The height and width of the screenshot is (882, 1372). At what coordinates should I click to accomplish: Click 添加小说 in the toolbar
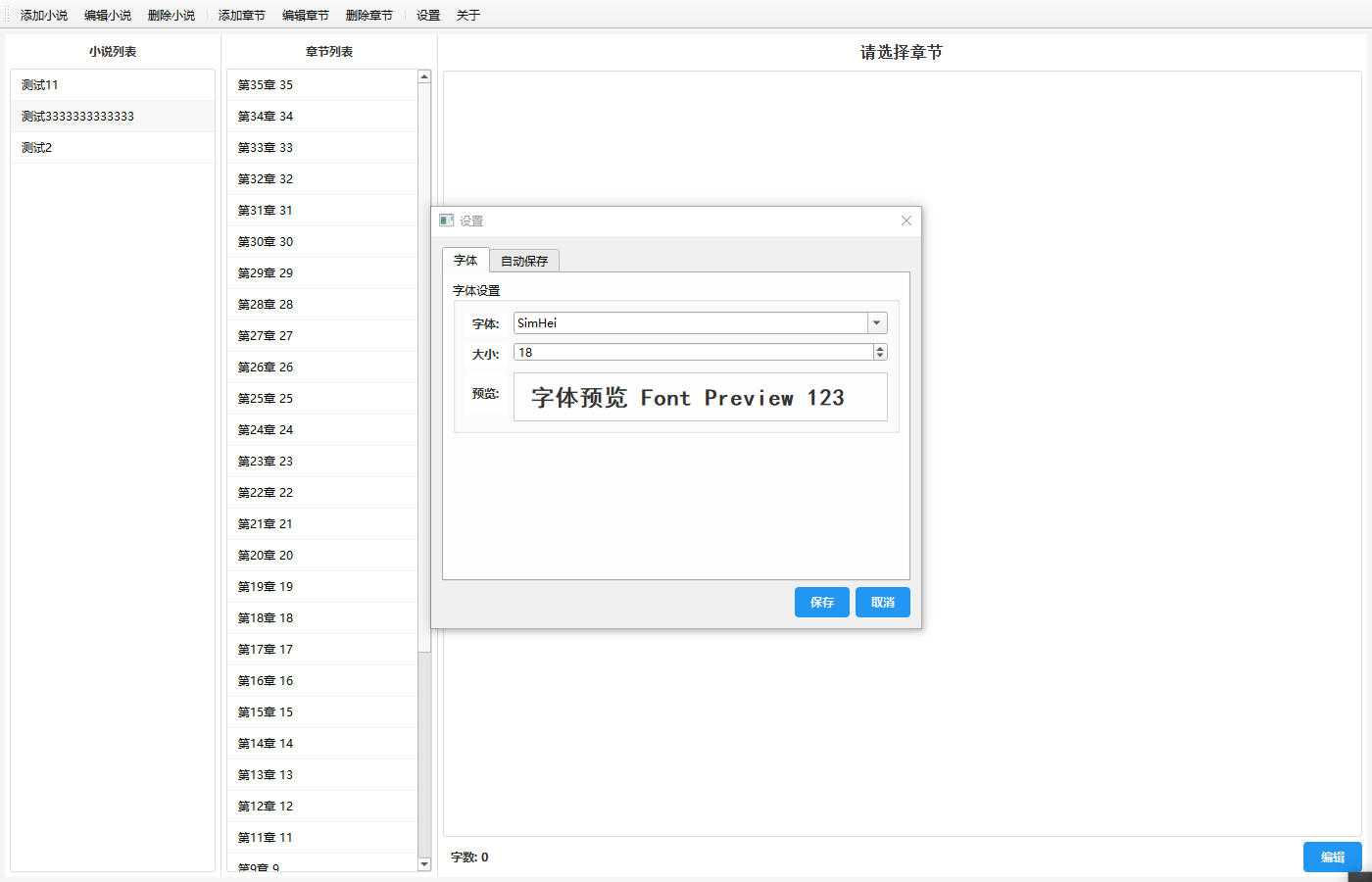click(x=44, y=15)
